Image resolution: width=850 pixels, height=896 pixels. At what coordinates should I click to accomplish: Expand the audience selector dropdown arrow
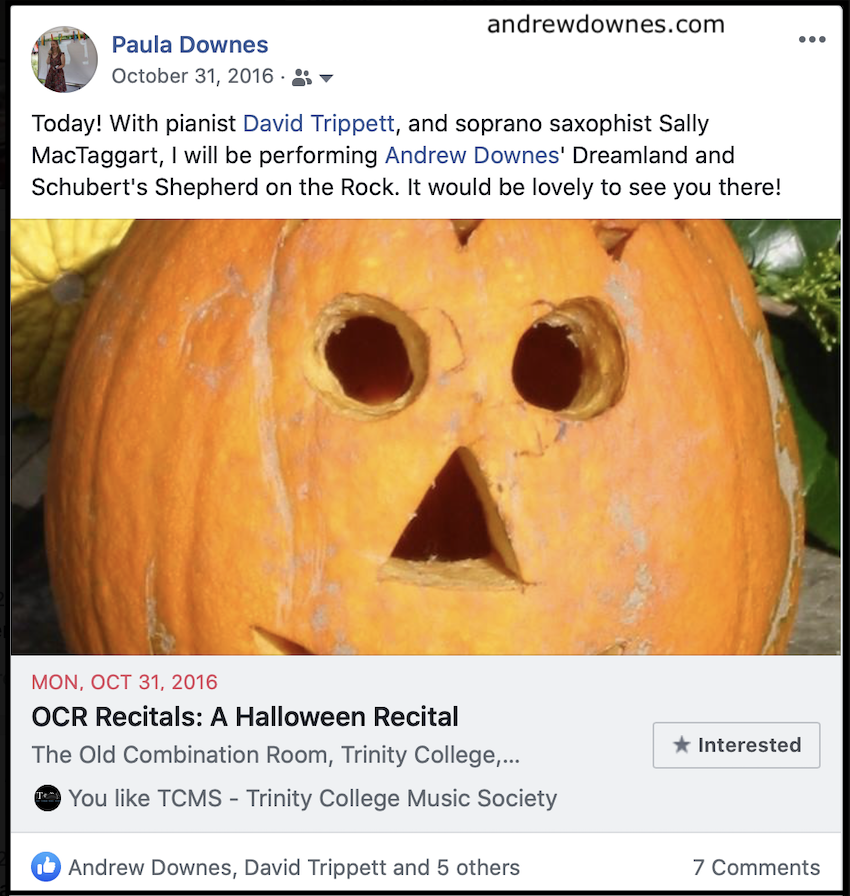click(x=325, y=78)
